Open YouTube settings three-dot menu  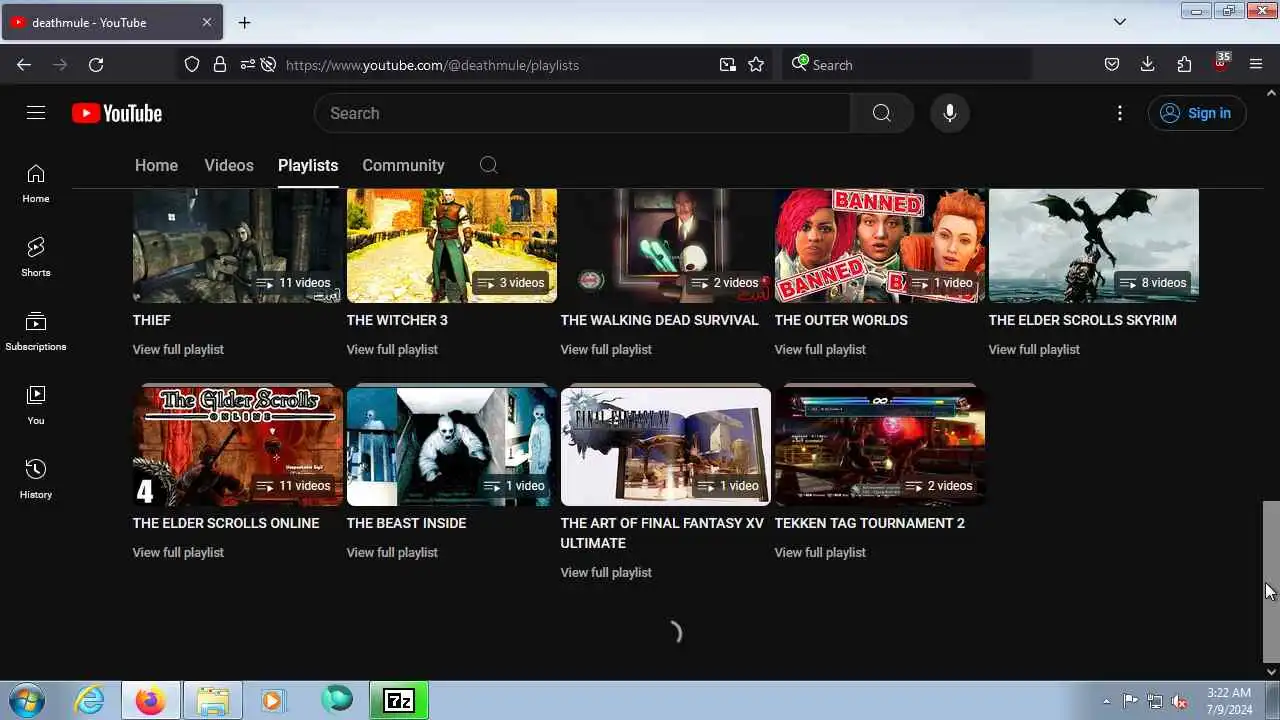(x=1120, y=113)
